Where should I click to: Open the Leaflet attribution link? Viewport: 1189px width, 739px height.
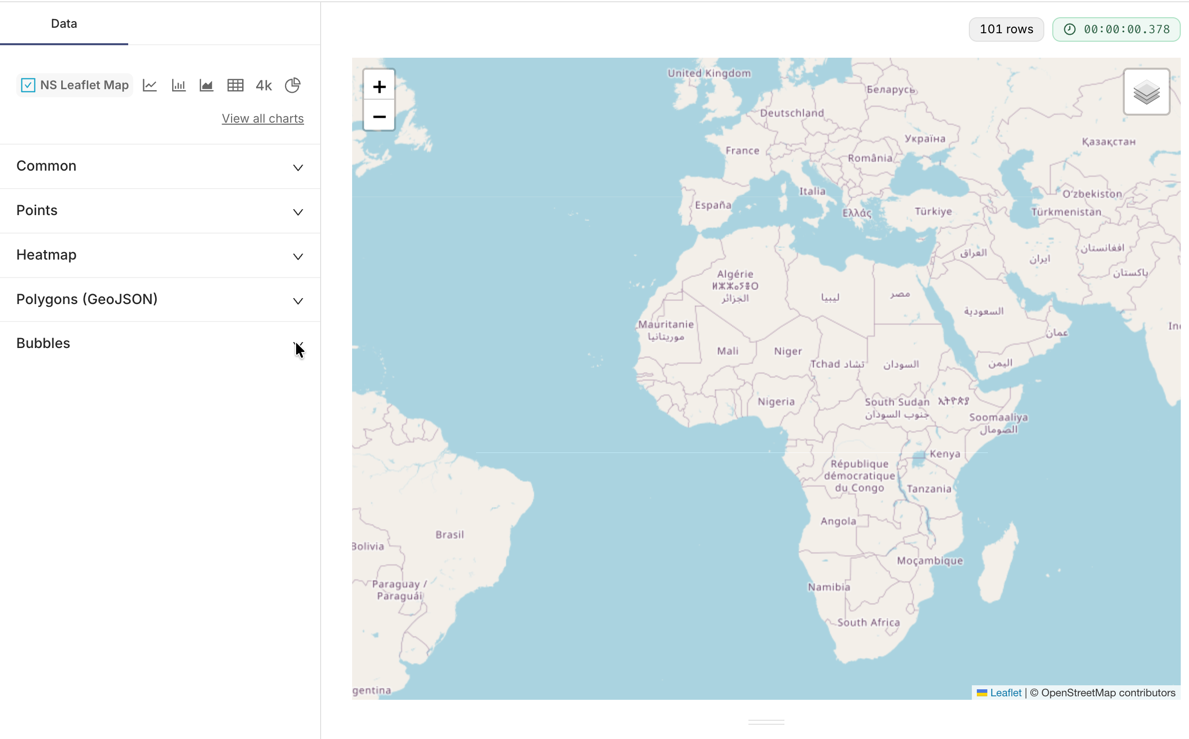point(1005,693)
